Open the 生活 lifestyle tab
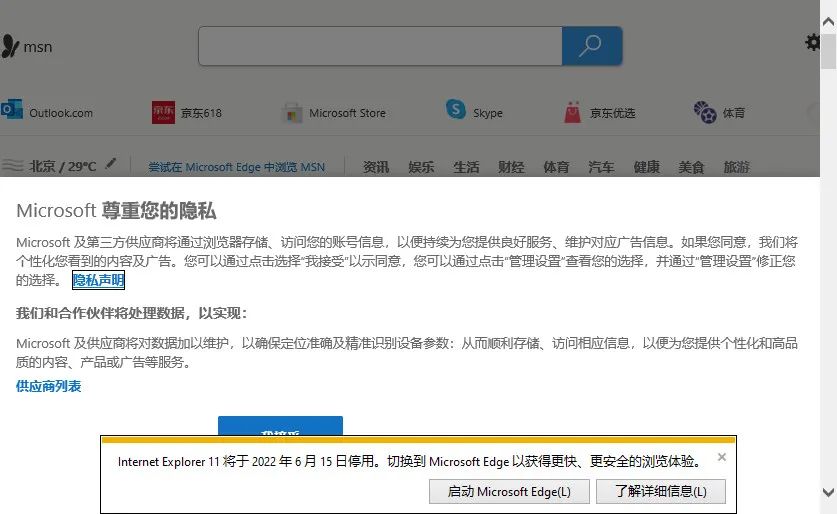This screenshot has width=837, height=514. [466, 167]
